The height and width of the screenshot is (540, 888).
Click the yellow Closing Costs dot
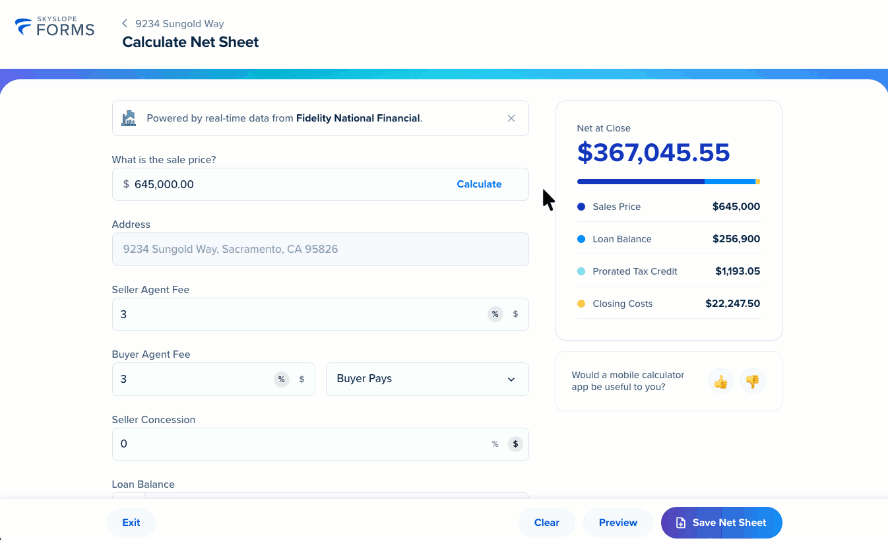(x=580, y=303)
